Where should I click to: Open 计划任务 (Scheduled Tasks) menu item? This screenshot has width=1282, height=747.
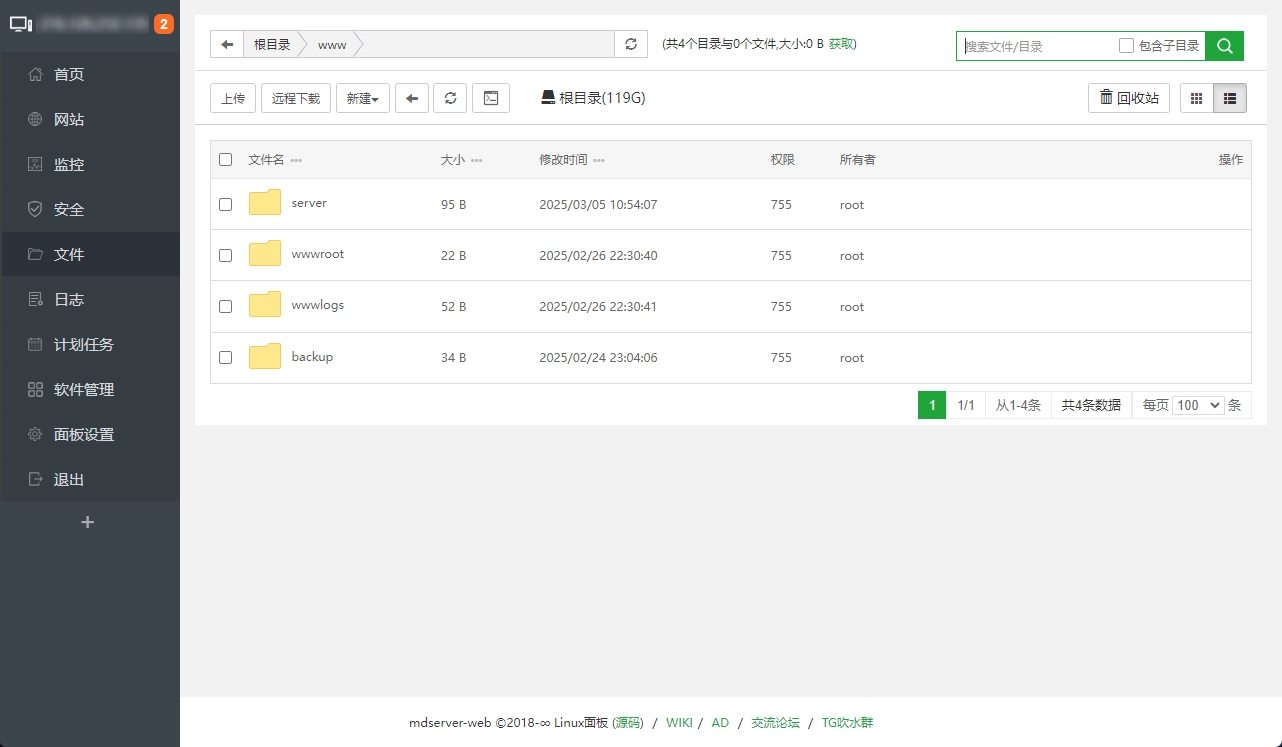click(84, 345)
